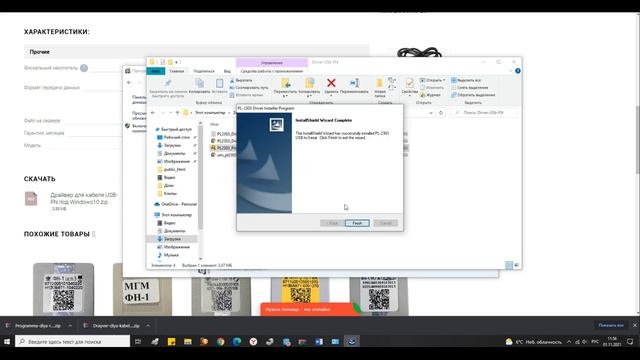Viewport: 640px width, 360px height.
Task: Click the Cut (Вырезать) command in ribbon
Action: 241,80
